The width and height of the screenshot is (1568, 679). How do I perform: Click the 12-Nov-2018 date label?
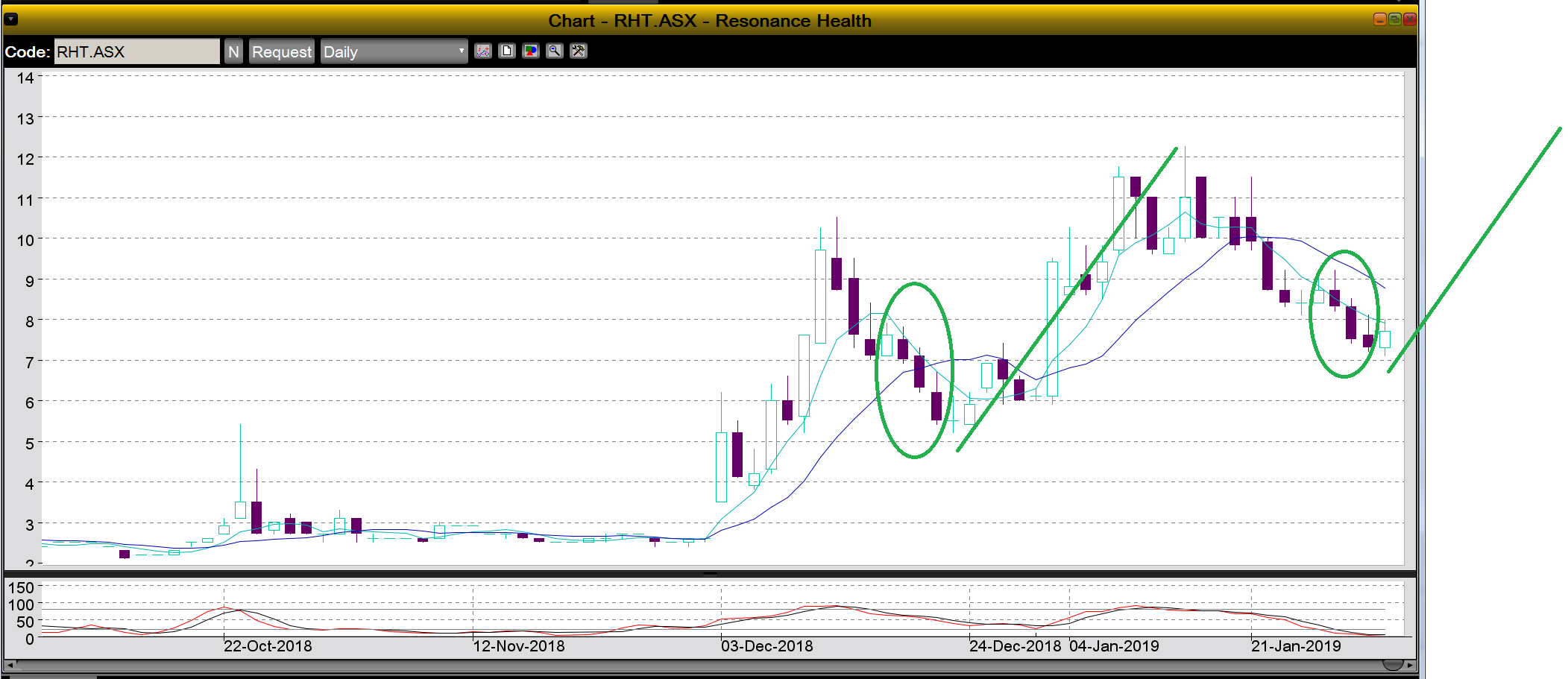click(519, 646)
